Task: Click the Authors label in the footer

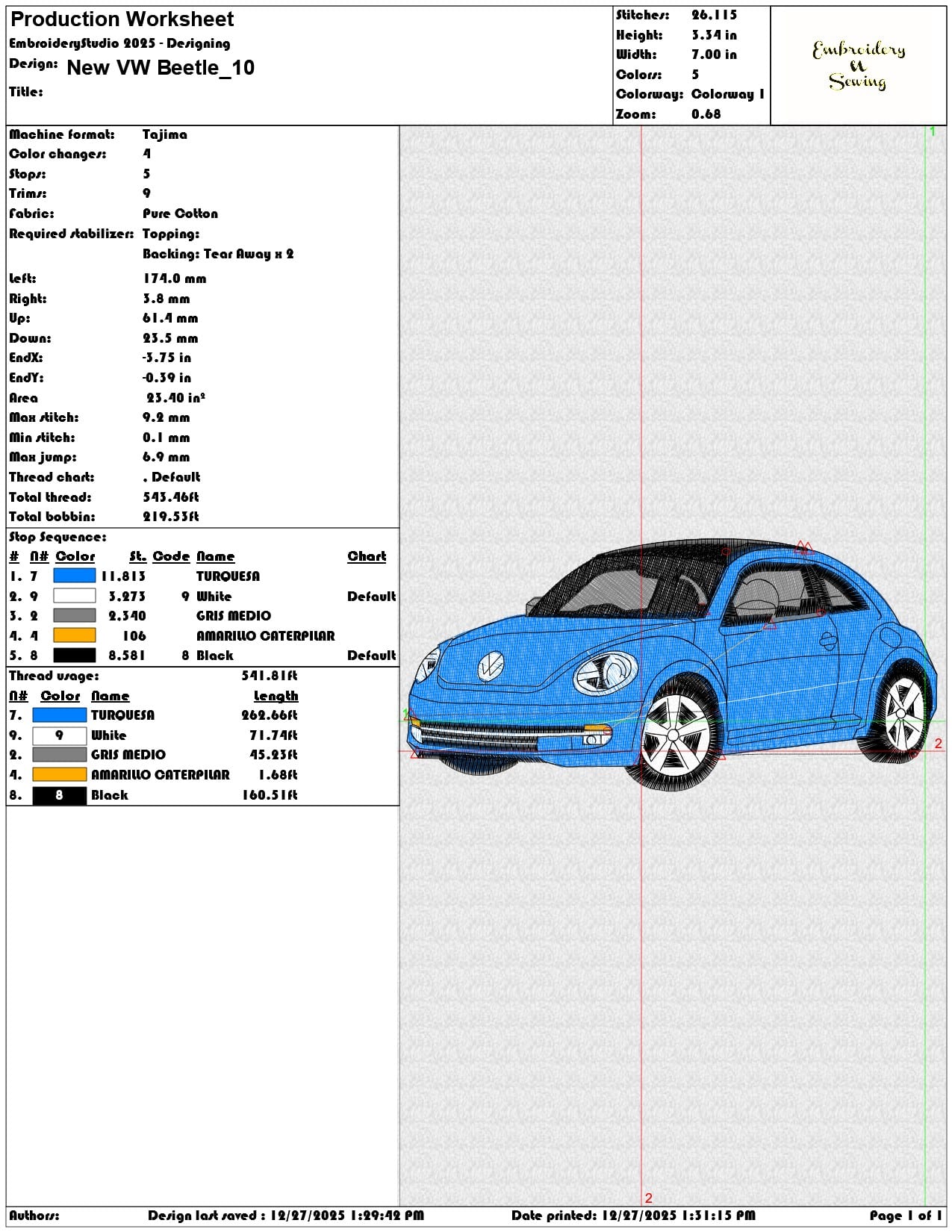Action: click(34, 1216)
